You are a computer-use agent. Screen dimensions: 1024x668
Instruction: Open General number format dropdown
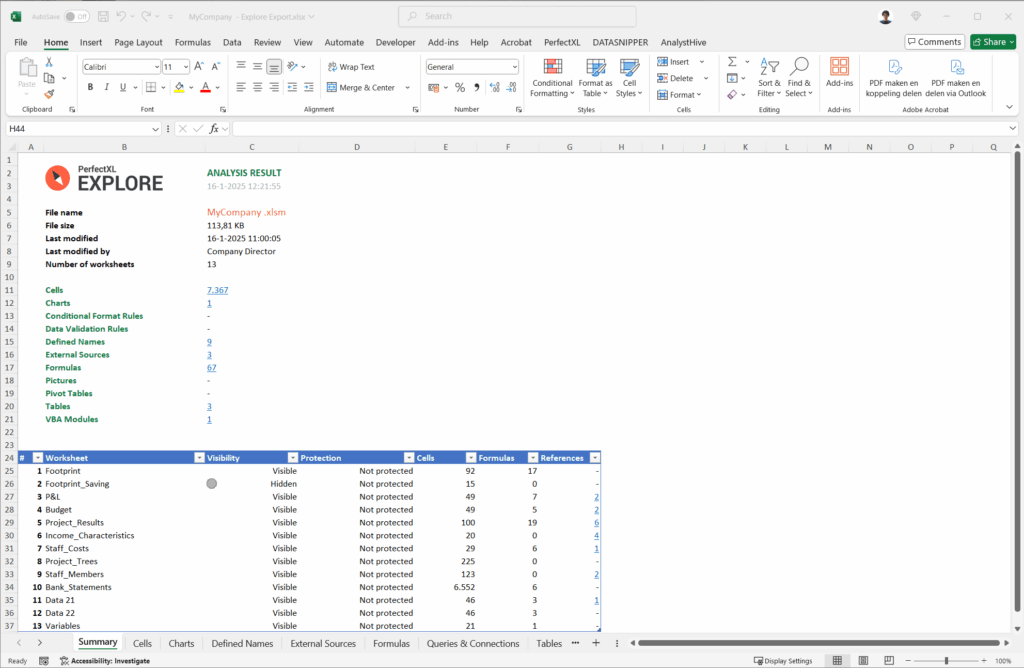coord(515,67)
